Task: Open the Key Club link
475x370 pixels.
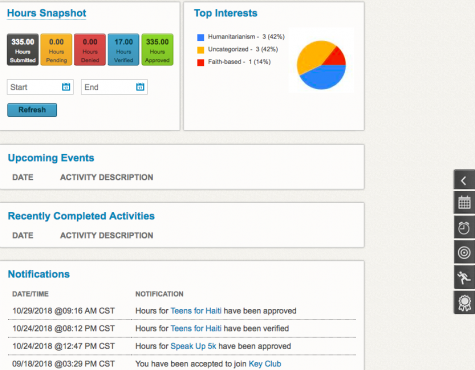Action: coord(265,364)
